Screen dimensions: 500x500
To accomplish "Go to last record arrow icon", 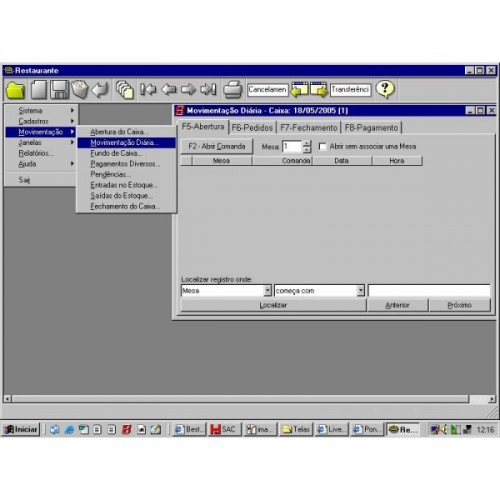I will [x=208, y=89].
